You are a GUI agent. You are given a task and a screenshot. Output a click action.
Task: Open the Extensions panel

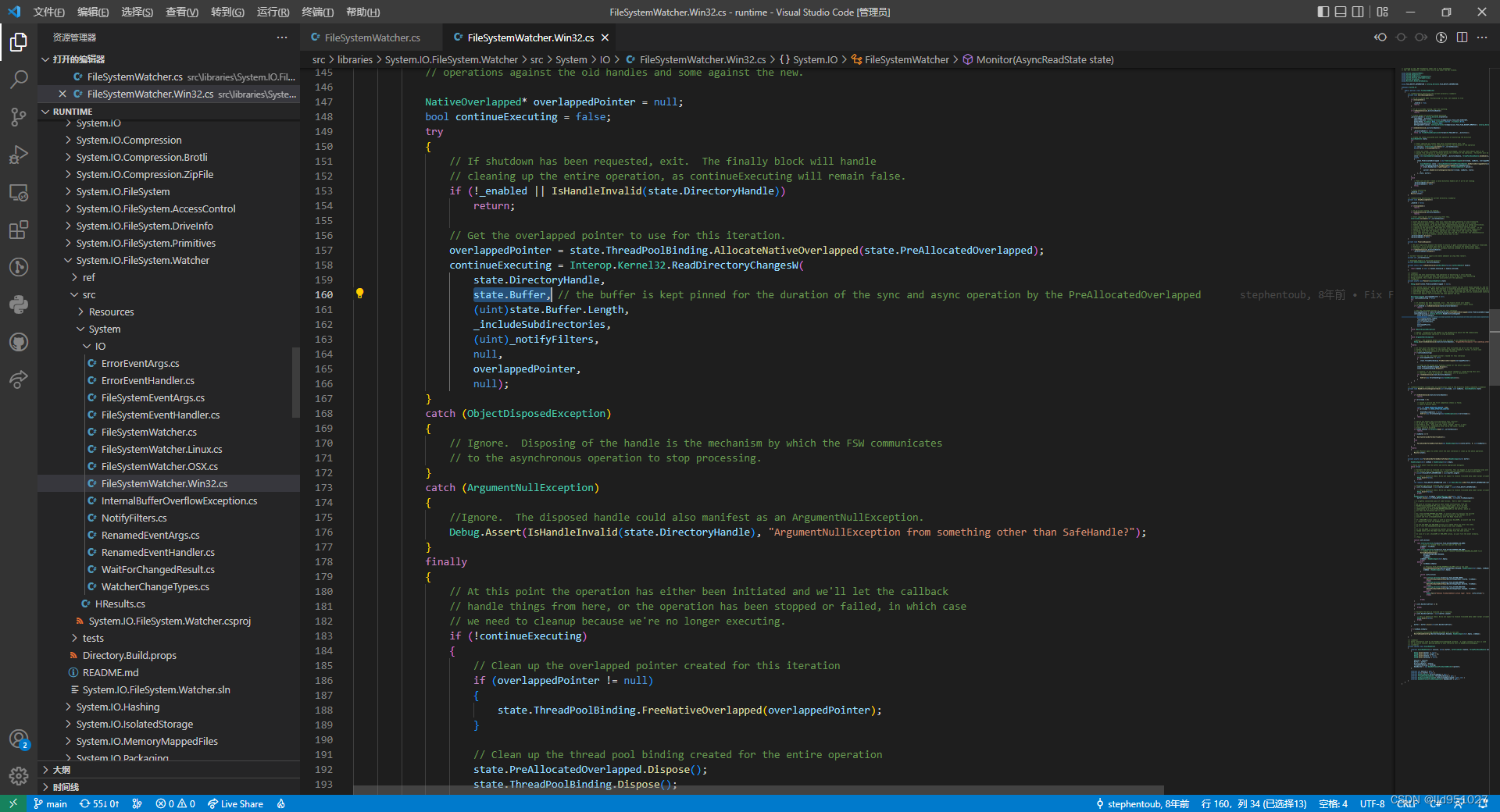(19, 230)
